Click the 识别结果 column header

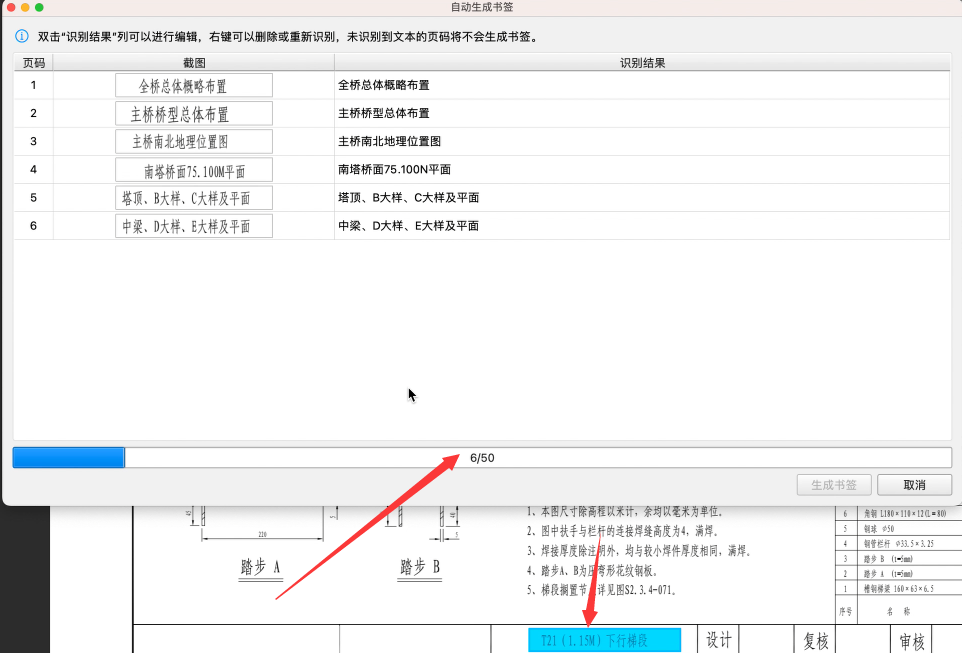click(x=642, y=63)
